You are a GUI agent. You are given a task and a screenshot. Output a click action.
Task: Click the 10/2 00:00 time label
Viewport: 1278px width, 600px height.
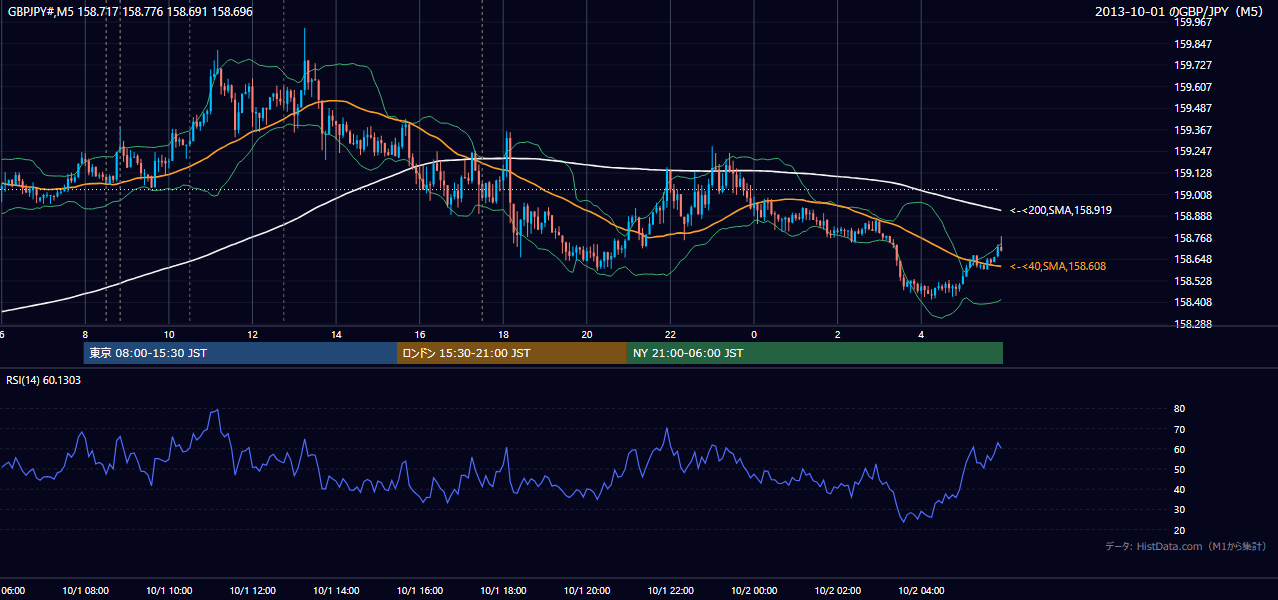pos(753,591)
